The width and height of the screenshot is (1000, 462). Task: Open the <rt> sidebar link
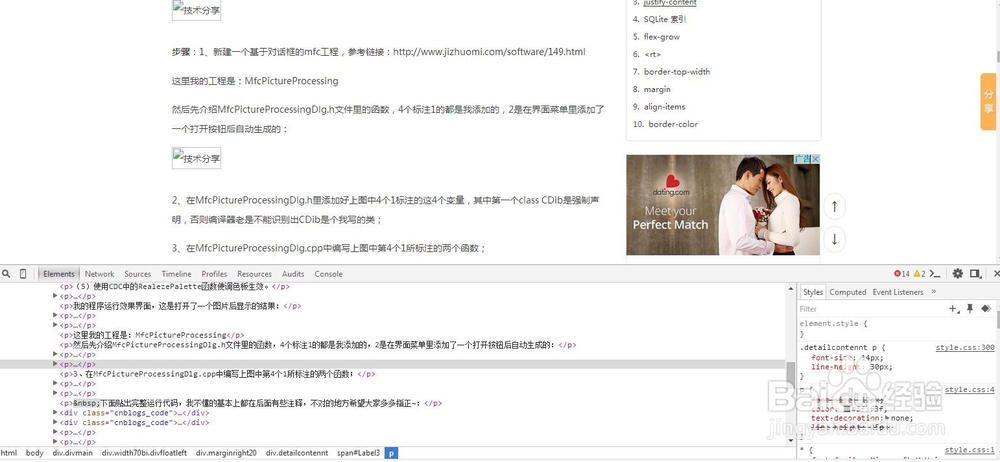click(x=652, y=54)
